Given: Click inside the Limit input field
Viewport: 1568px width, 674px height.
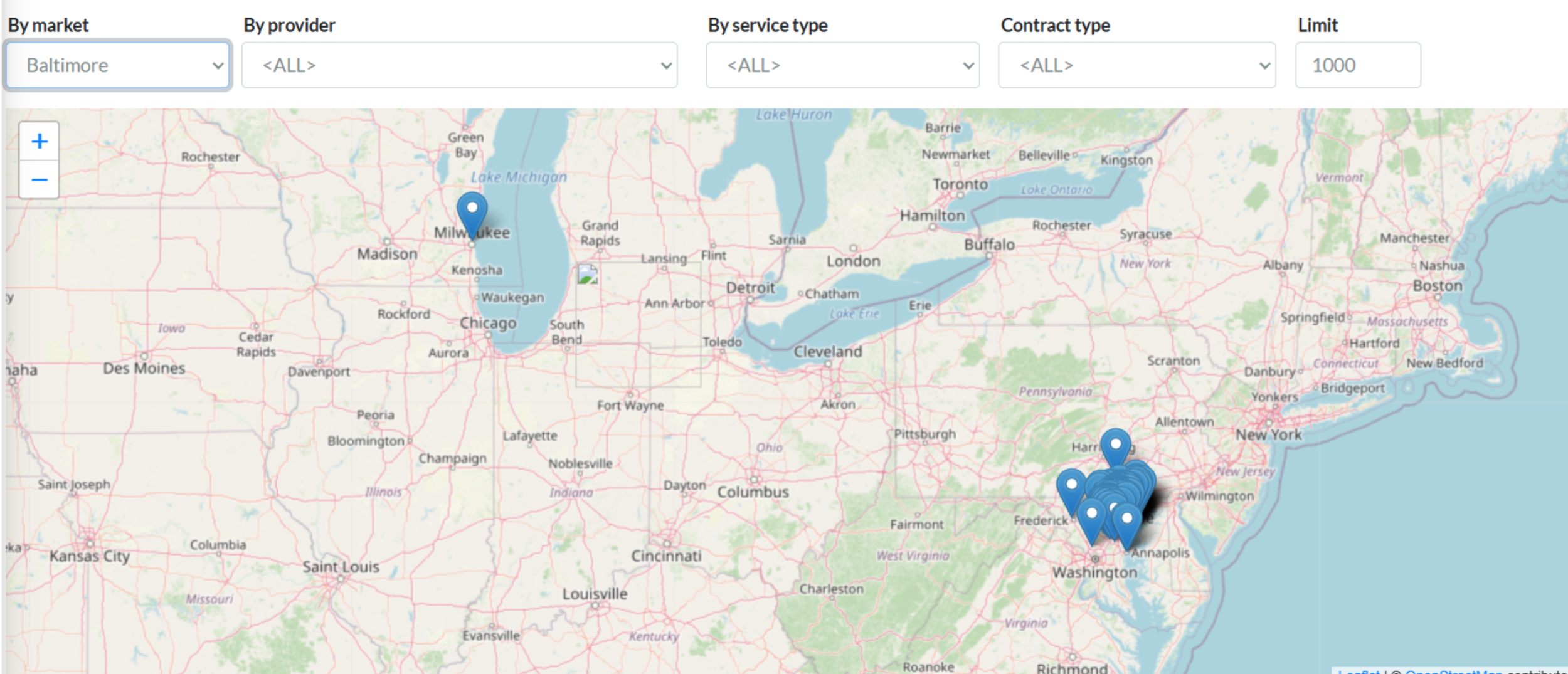Looking at the screenshot, I should pos(1358,65).
